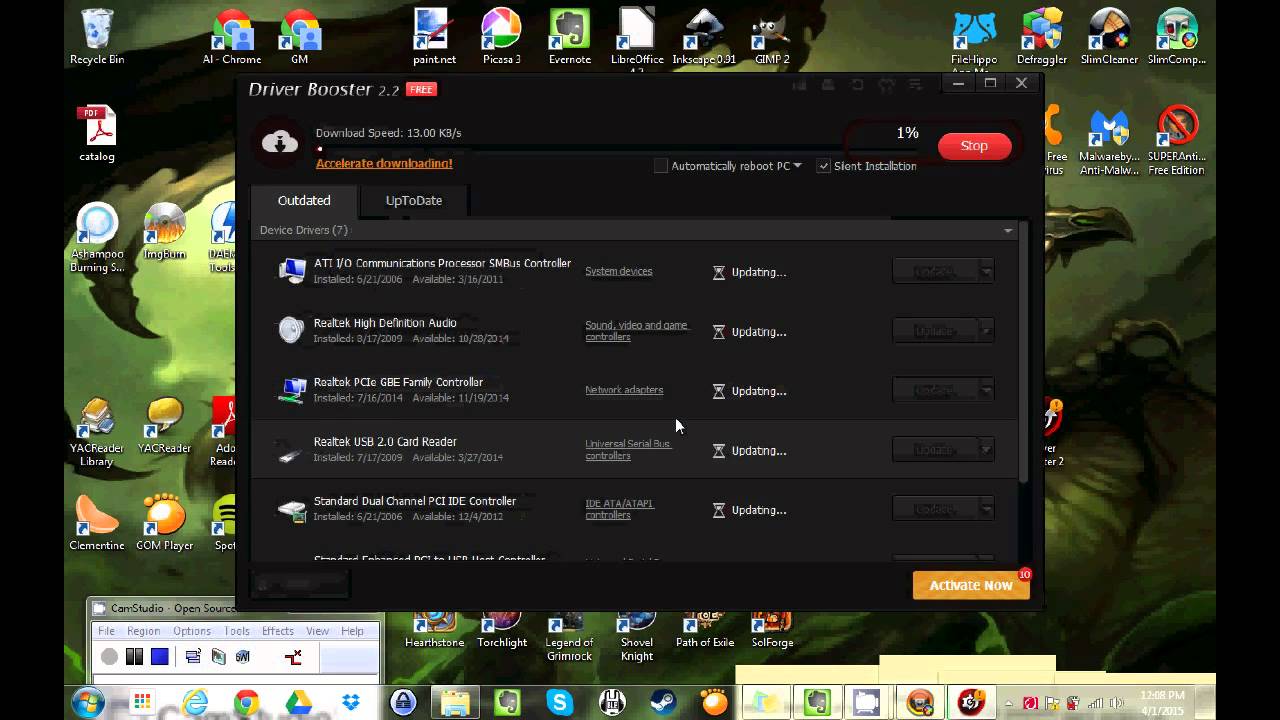Switch to the Outdated tab
The width and height of the screenshot is (1280, 720).
304,200
